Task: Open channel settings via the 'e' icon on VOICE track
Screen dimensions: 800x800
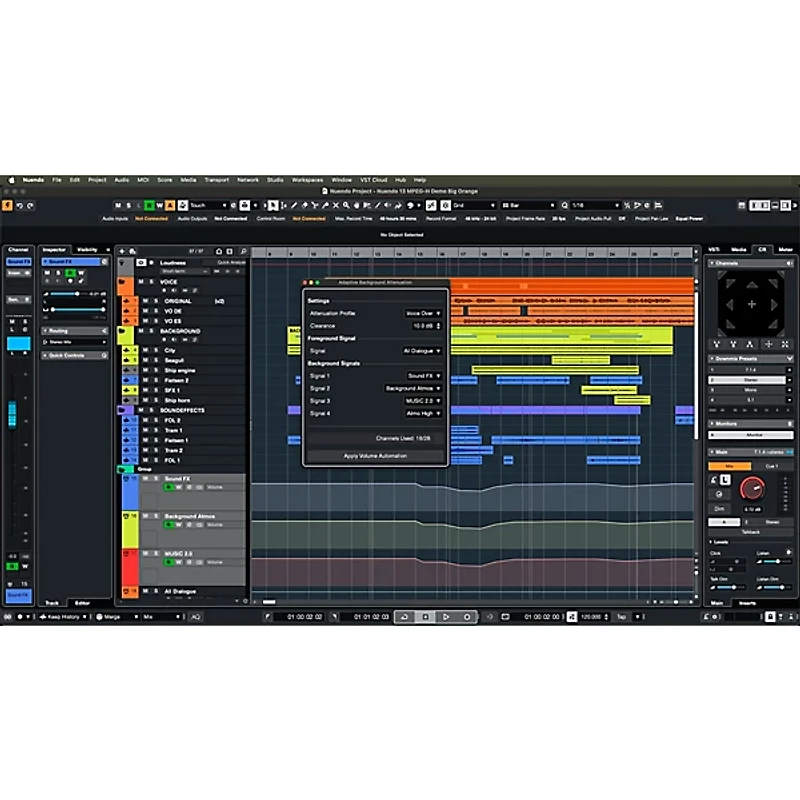Action: [193, 290]
